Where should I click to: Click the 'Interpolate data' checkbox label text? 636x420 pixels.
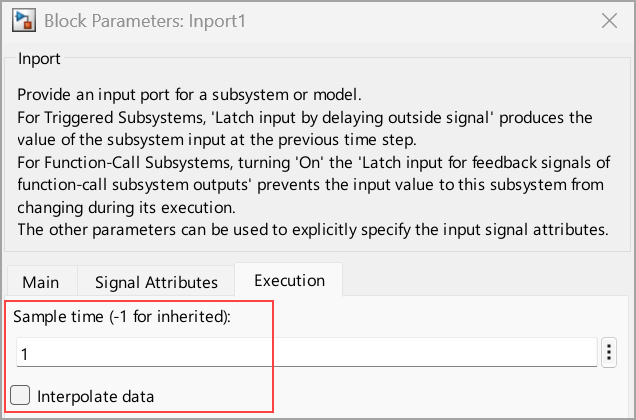point(95,396)
